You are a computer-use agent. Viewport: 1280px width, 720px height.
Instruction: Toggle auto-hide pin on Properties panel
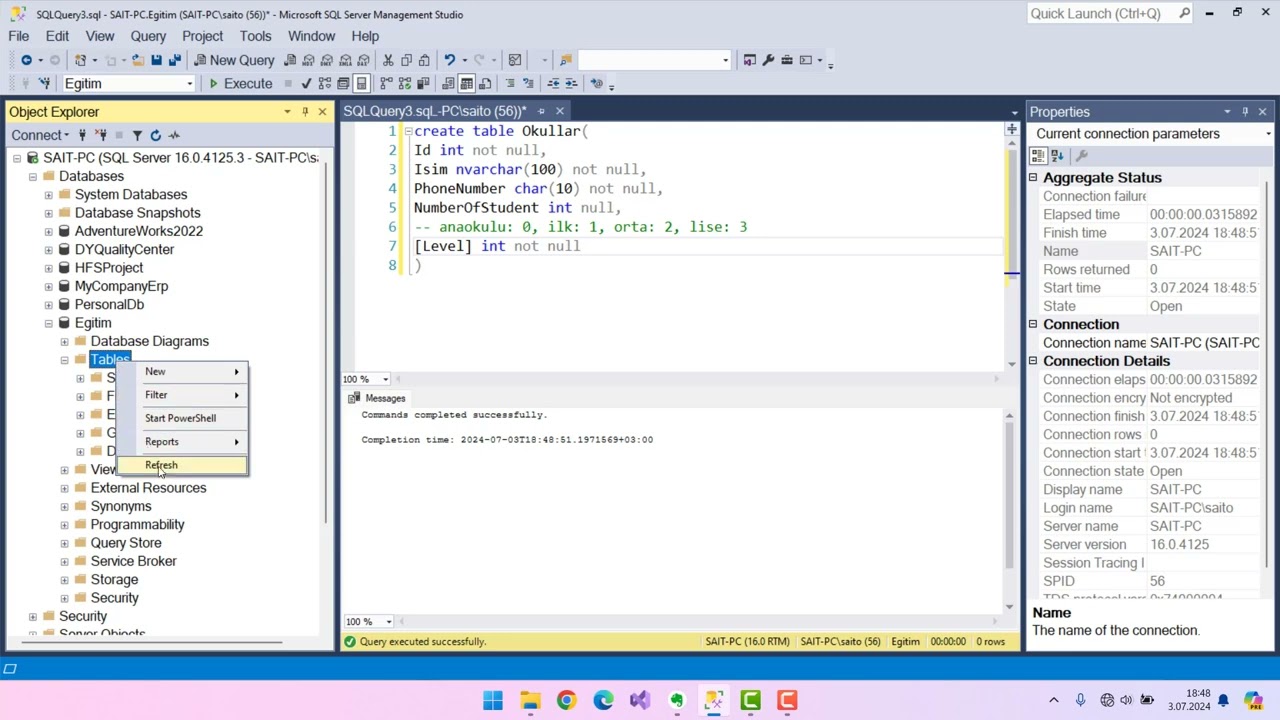1245,112
